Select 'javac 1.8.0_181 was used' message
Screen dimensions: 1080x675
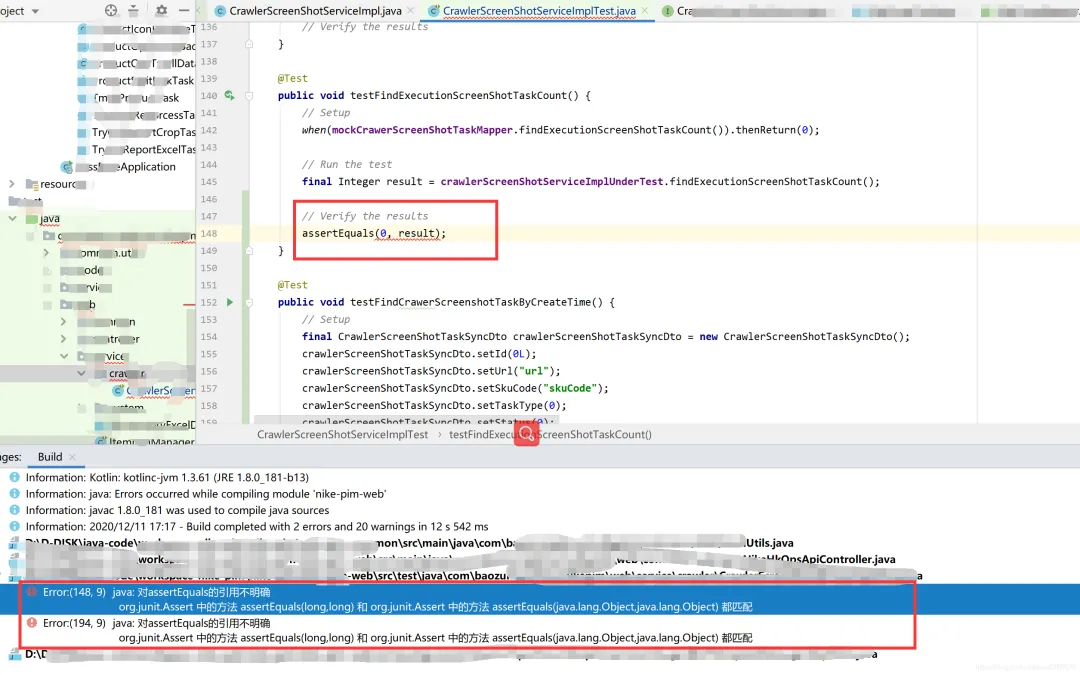(x=178, y=510)
